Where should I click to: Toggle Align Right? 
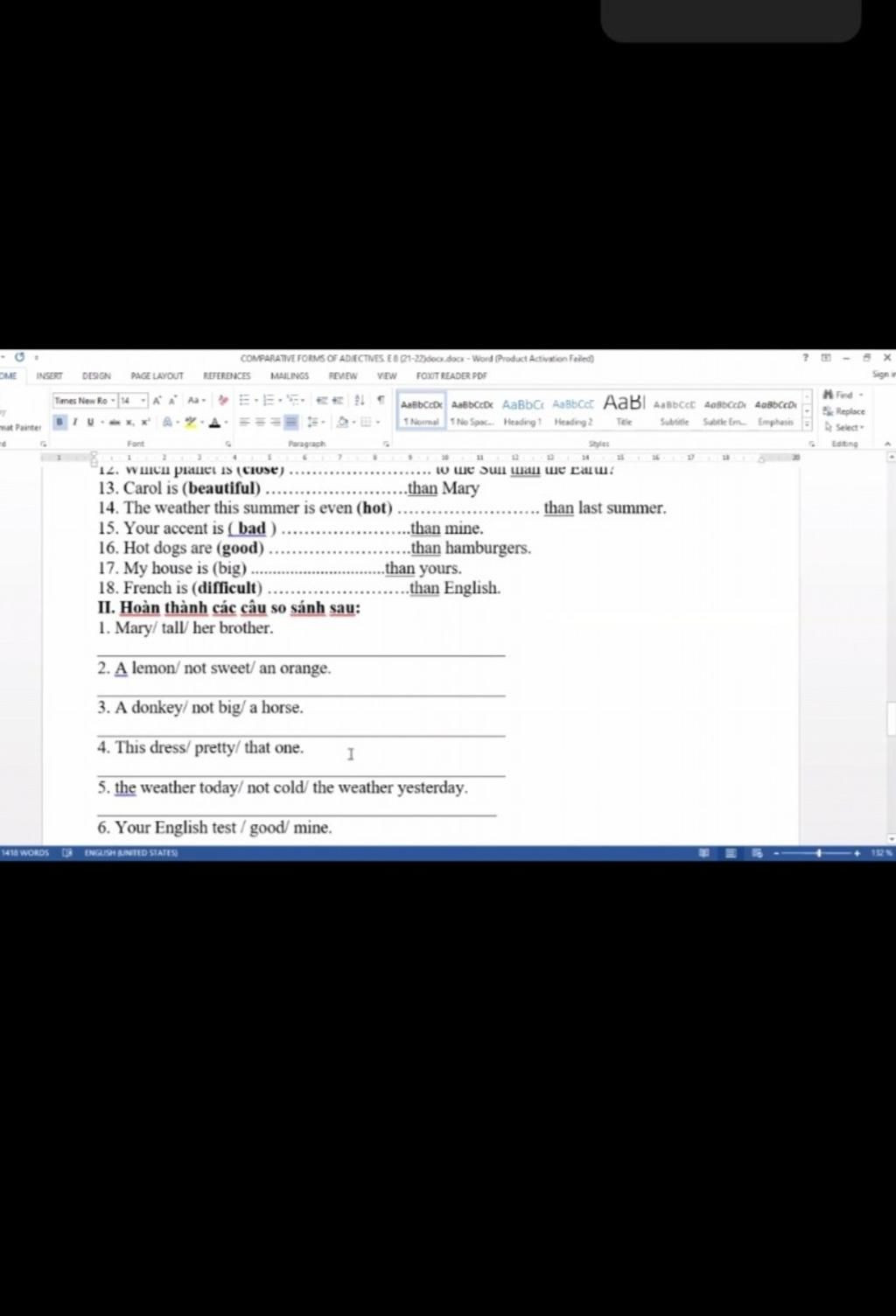tap(276, 422)
